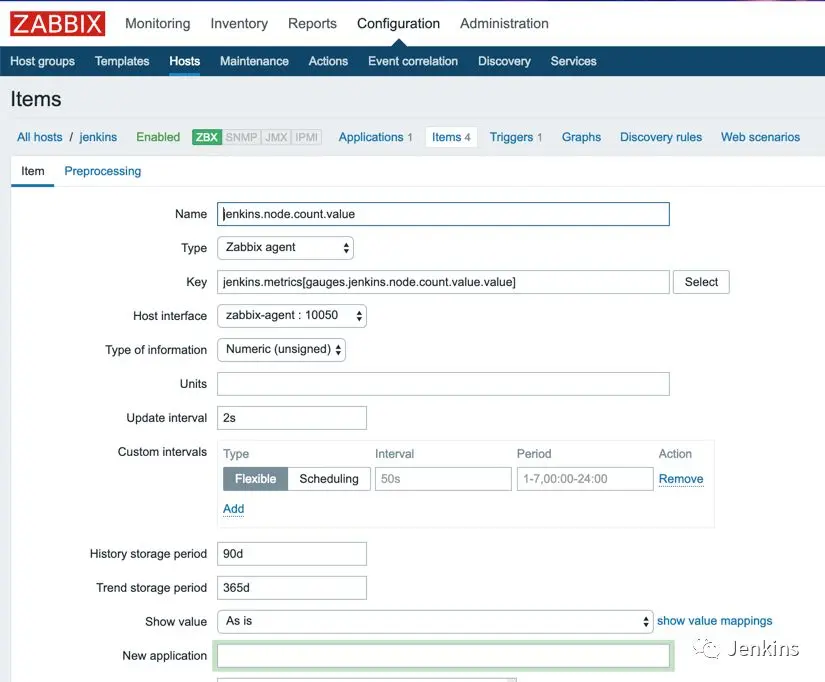825x682 pixels.
Task: Click the ZBX availability badge
Action: (207, 137)
